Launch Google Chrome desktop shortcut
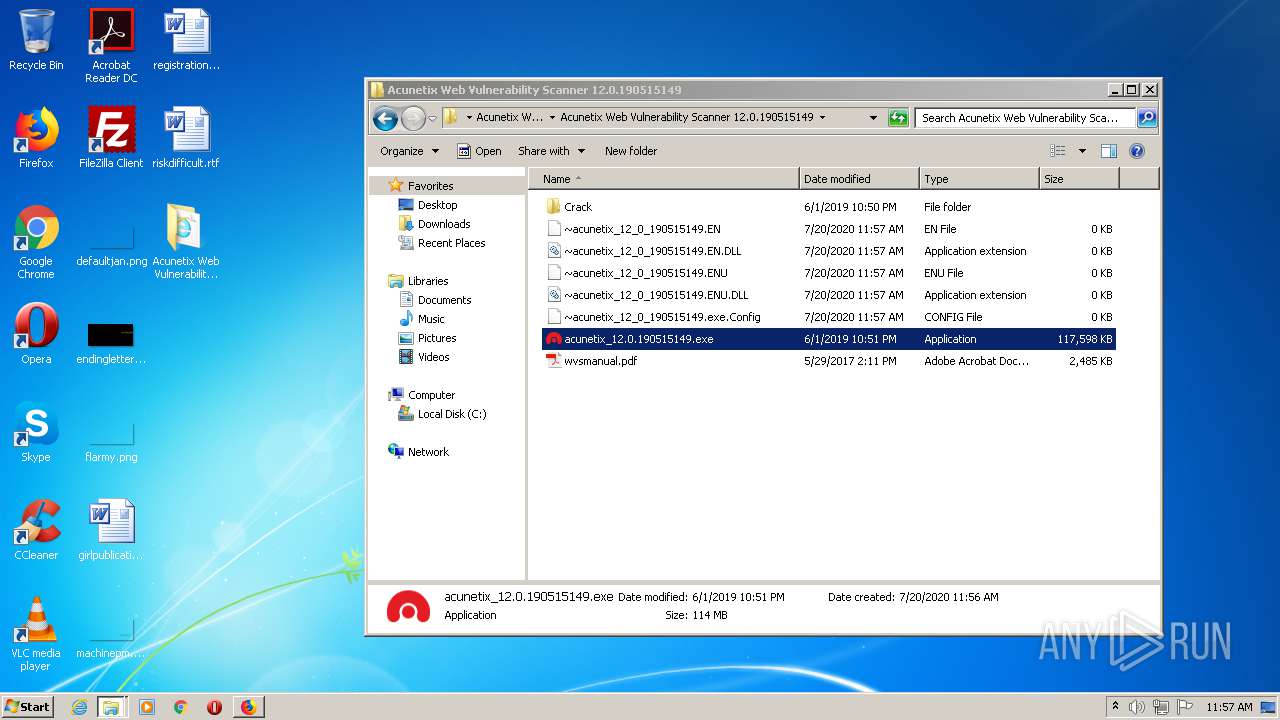The image size is (1280, 720). click(36, 242)
